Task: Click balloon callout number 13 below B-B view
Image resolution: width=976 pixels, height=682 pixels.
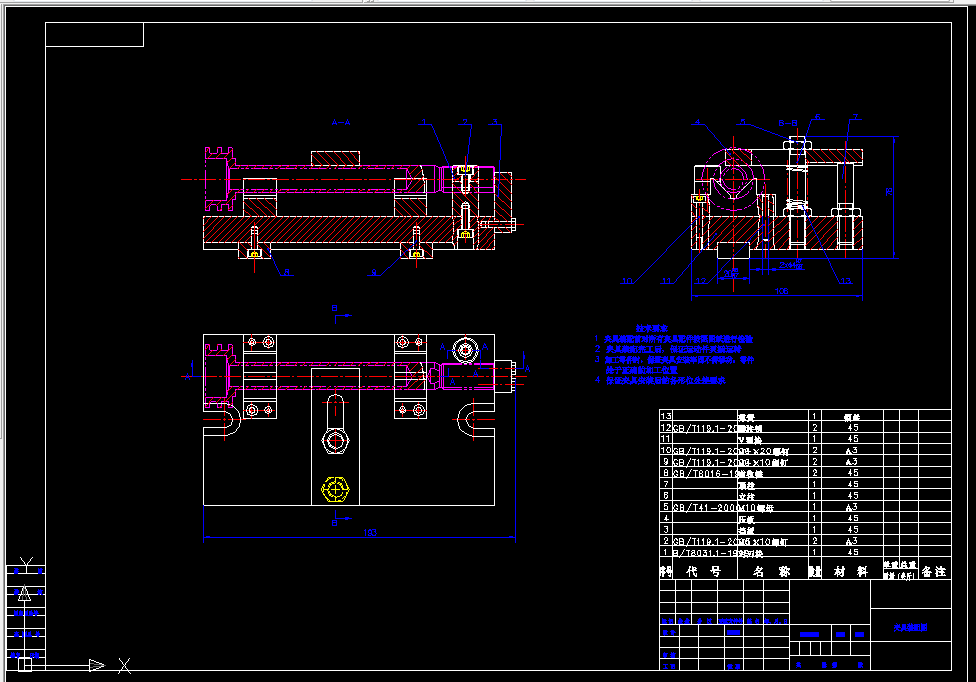Action: coord(845,281)
